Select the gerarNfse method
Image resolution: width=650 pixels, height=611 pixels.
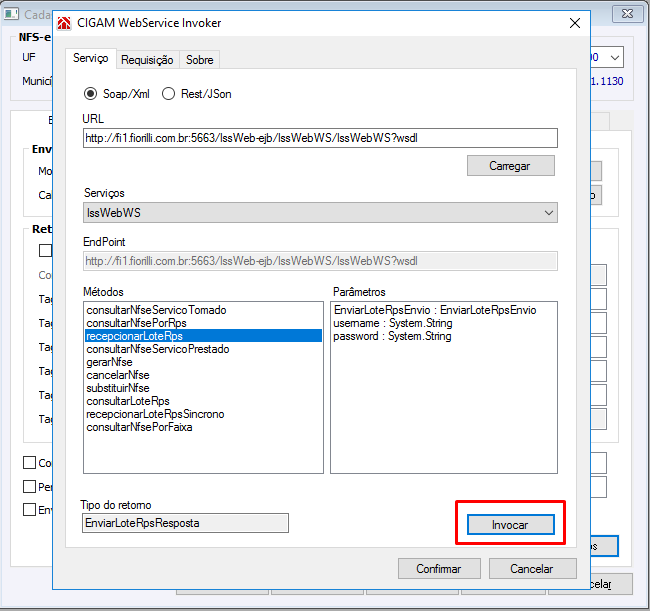[x=203, y=362]
